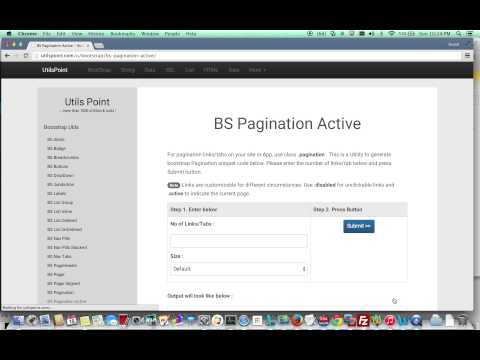Image resolution: width=480 pixels, height=360 pixels.
Task: Open BS List Group in the sidebar
Action: click(x=60, y=202)
